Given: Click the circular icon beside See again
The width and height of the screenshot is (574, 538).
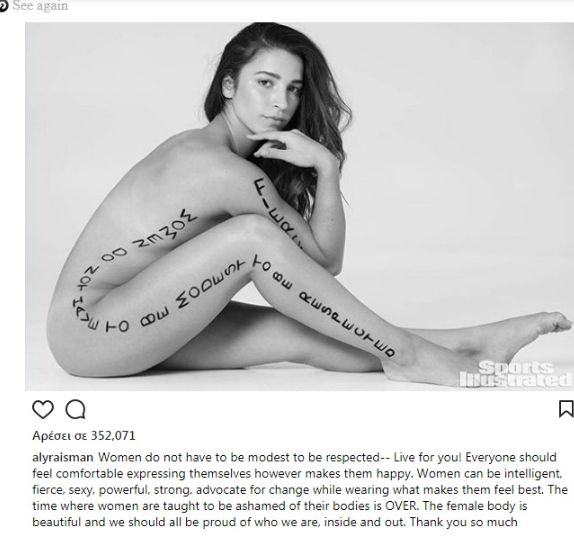Looking at the screenshot, I should 3,6.
